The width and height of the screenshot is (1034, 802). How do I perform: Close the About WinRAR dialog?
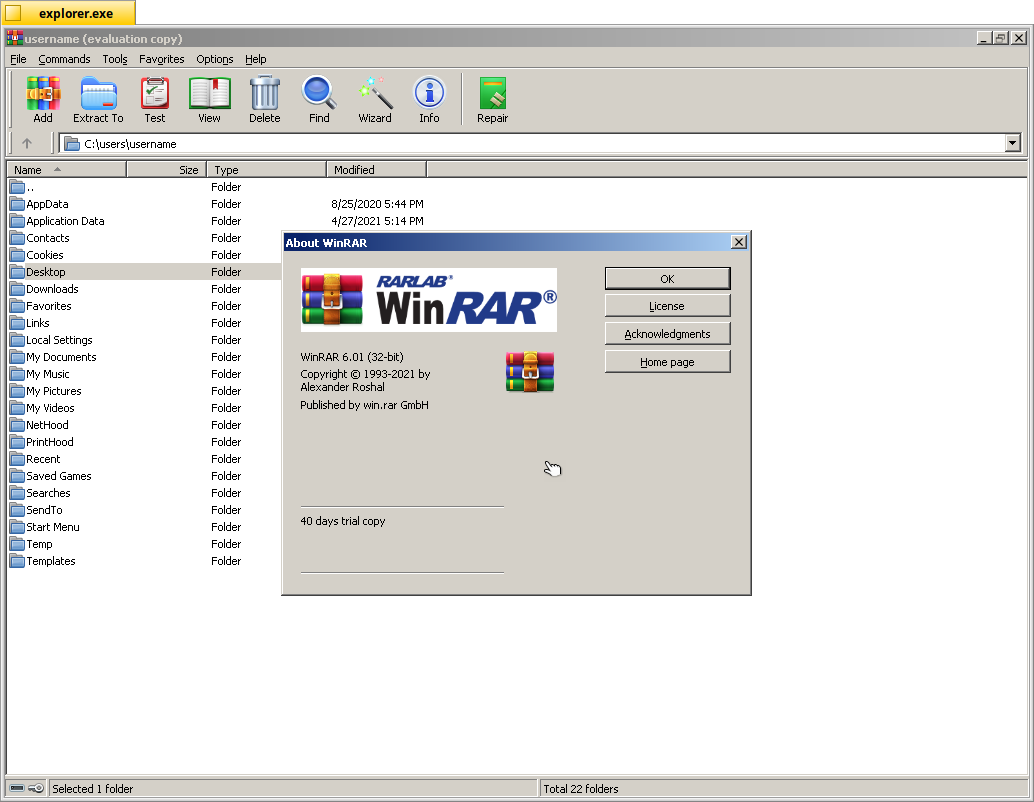coord(739,242)
